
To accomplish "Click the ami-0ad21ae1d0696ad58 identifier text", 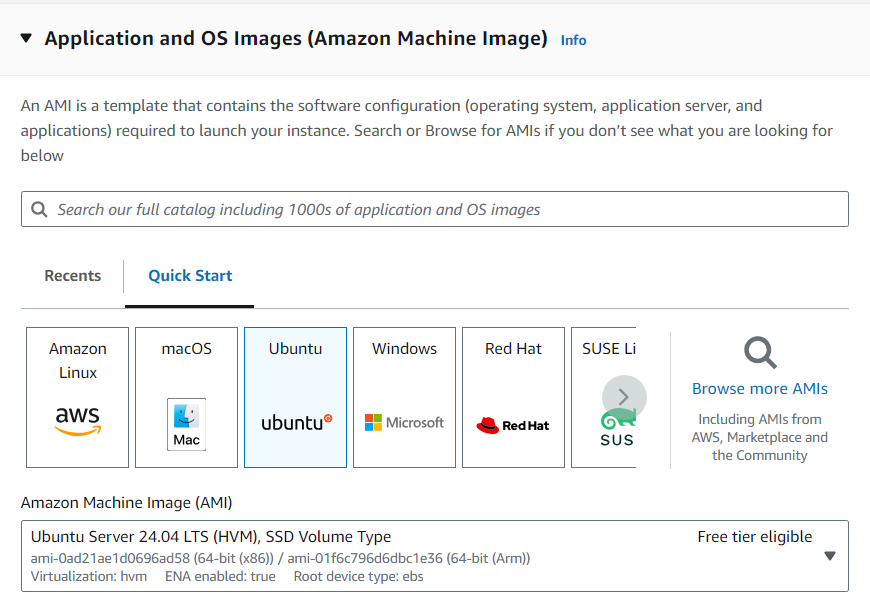I will tap(110, 558).
